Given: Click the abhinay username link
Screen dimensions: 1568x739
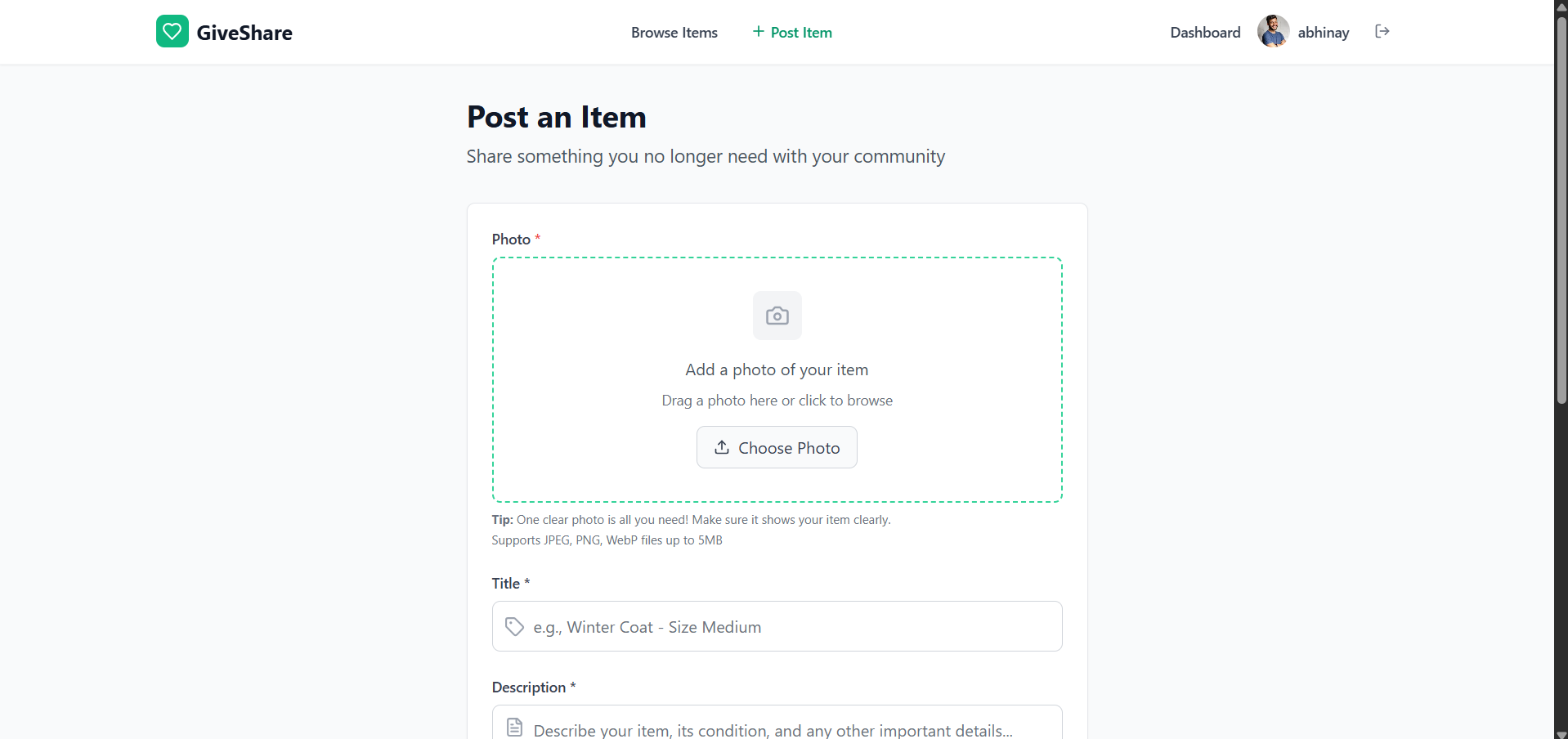Looking at the screenshot, I should coord(1323,33).
